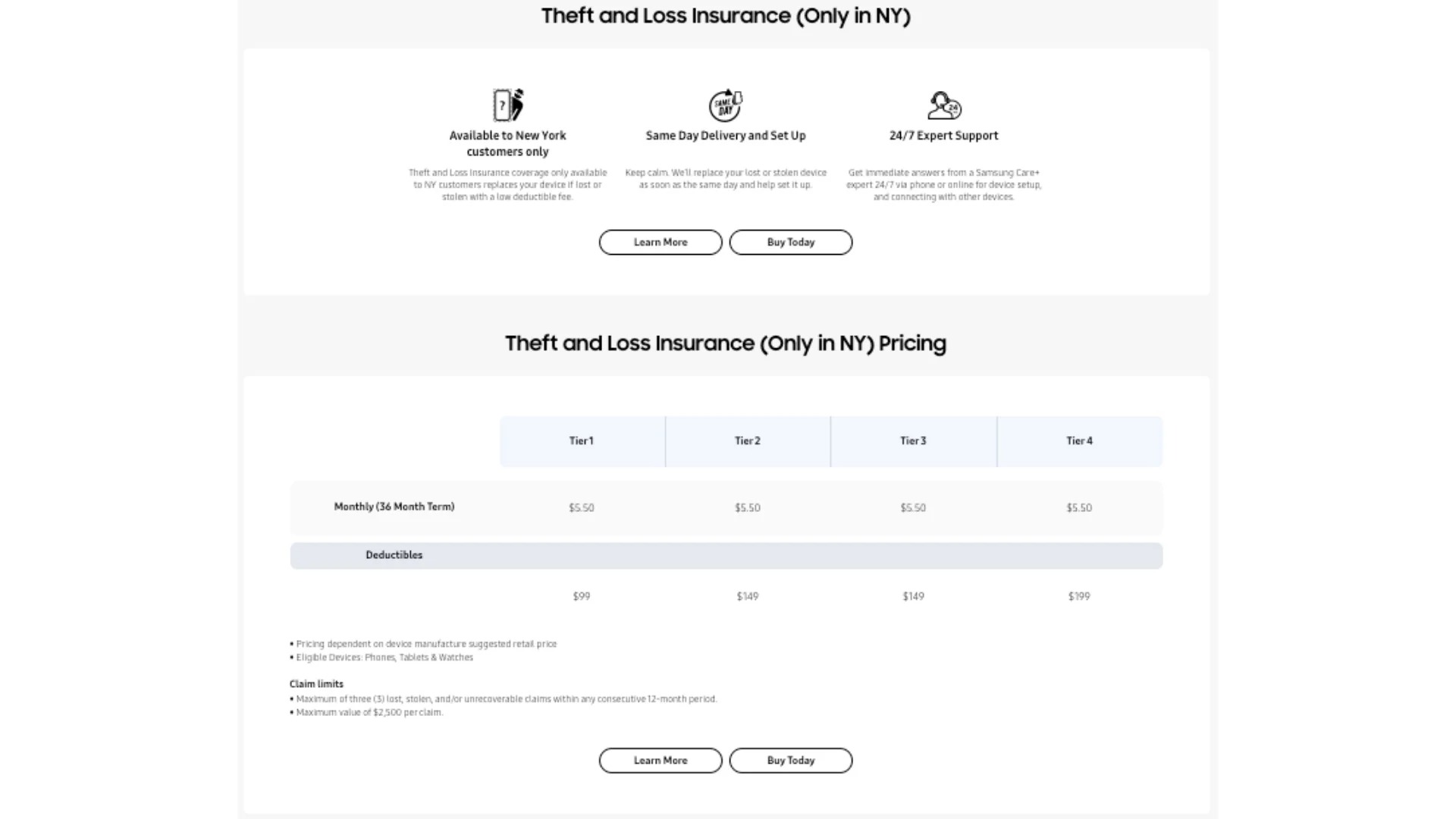Screen dimensions: 1456x819
Task: Click the Learn More button below pricing
Action: coord(661,761)
